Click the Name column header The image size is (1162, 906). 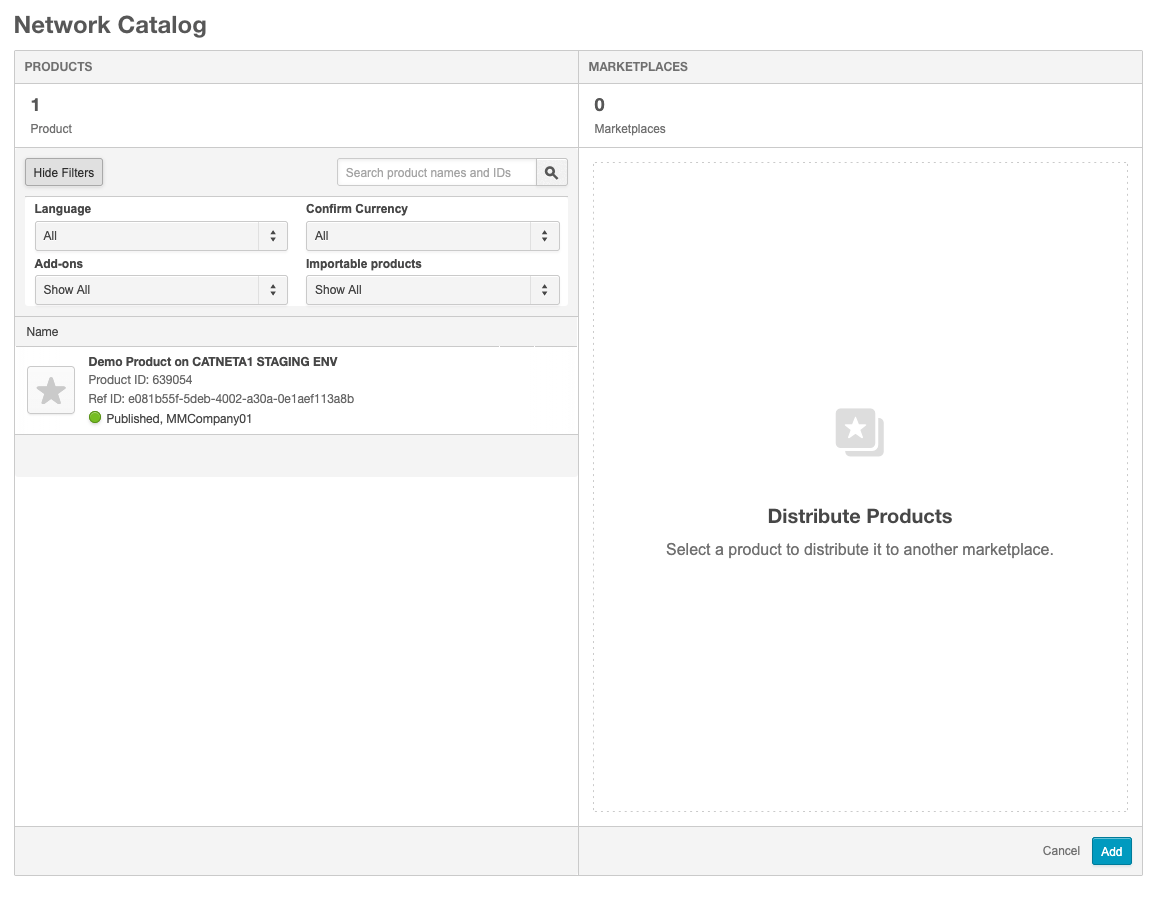coord(43,332)
